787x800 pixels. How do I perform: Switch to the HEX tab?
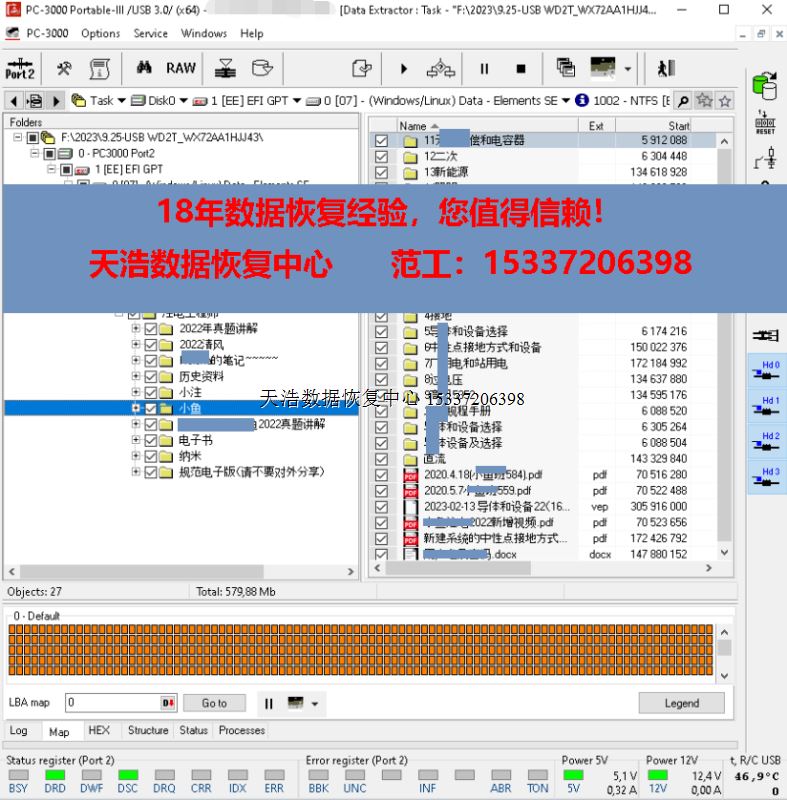pos(99,731)
